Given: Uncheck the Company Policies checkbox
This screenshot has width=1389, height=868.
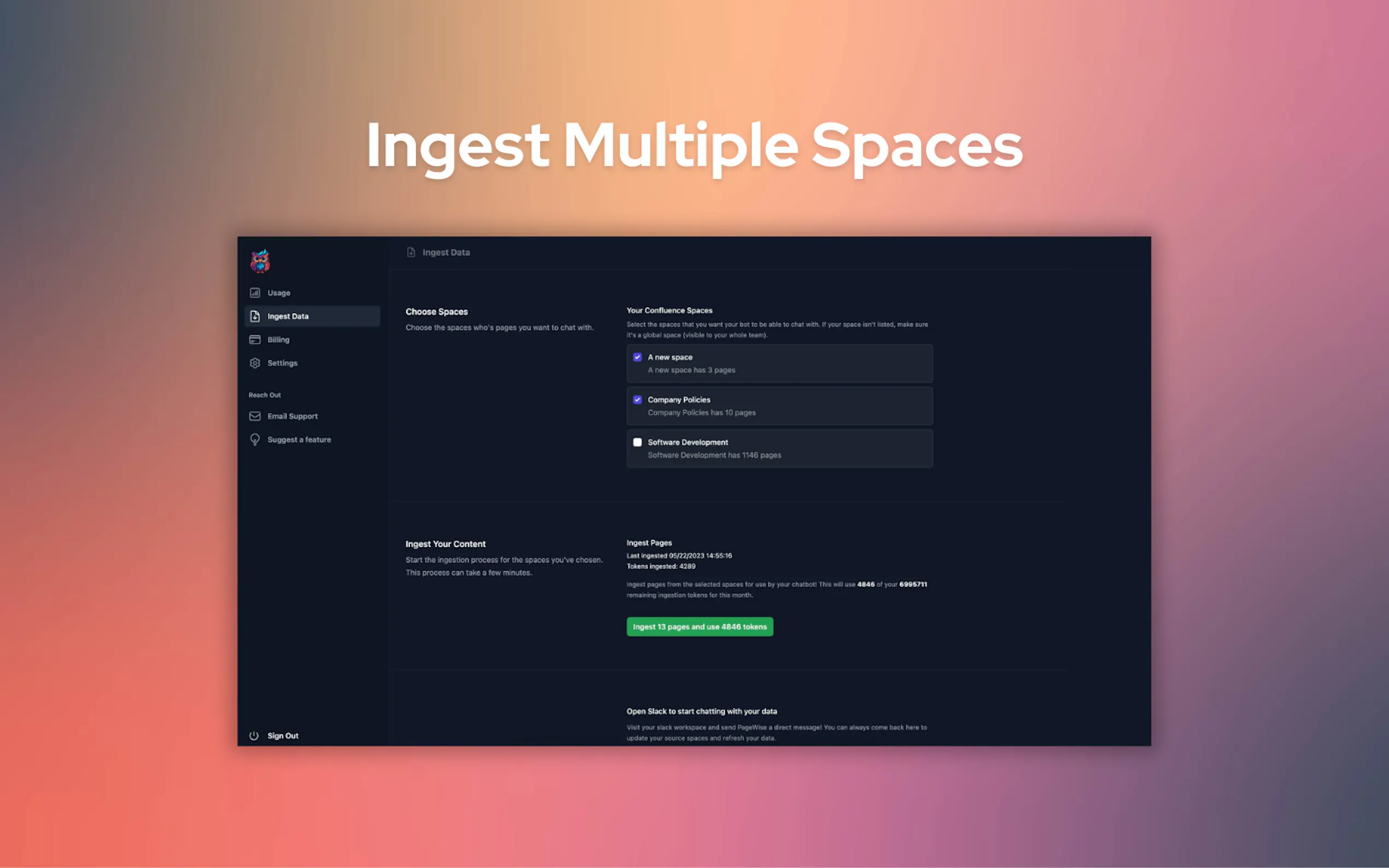Looking at the screenshot, I should coord(638,400).
